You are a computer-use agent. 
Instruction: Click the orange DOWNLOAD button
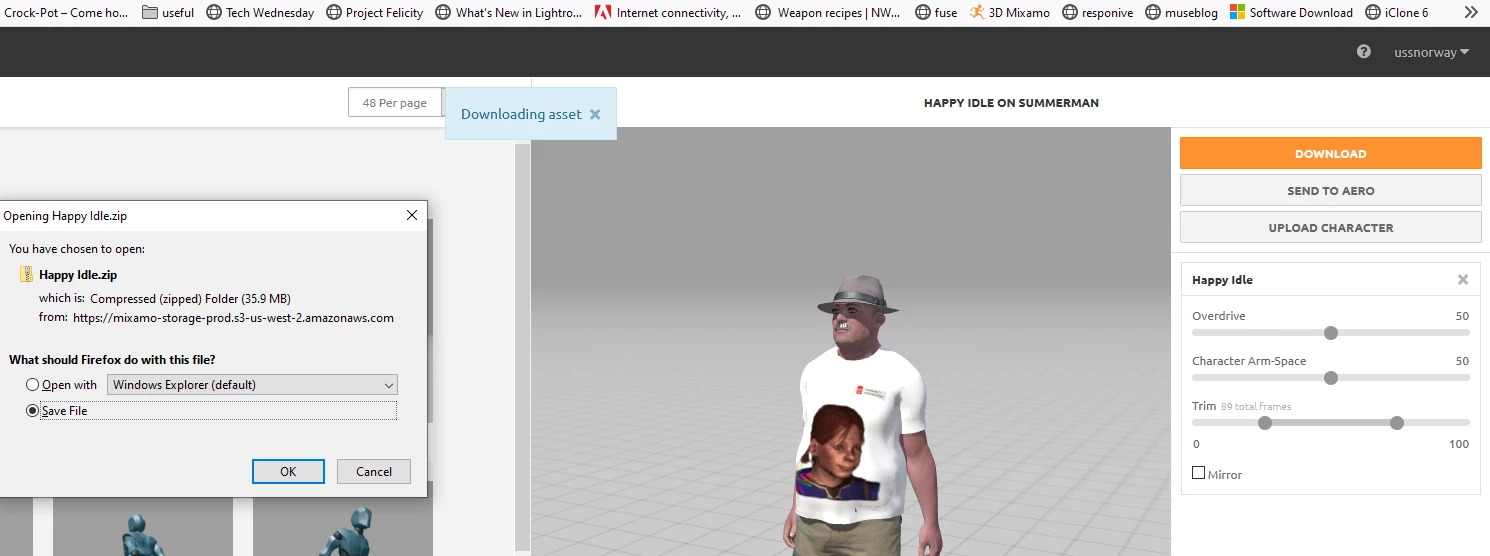click(1330, 153)
